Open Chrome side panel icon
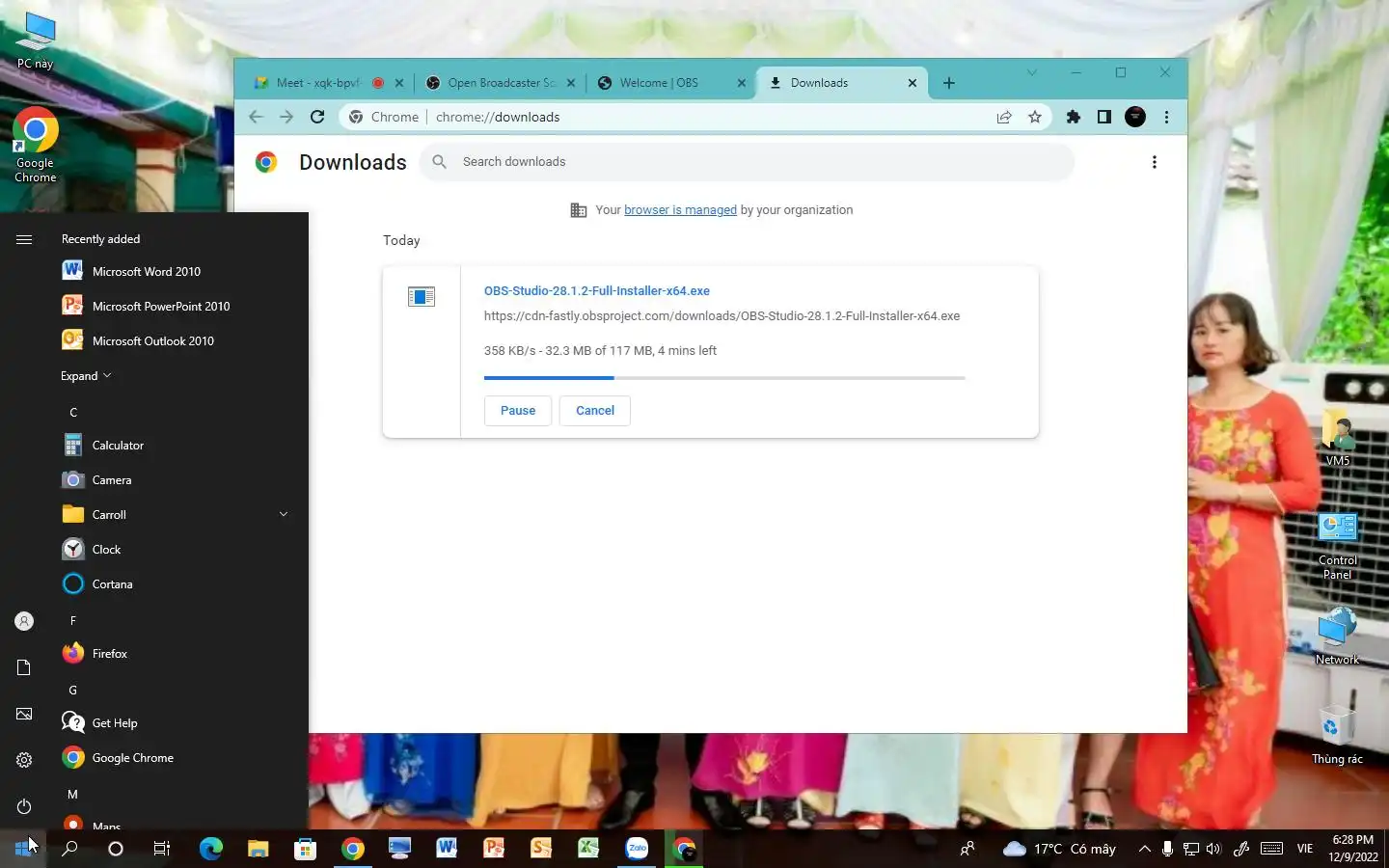 point(1104,117)
